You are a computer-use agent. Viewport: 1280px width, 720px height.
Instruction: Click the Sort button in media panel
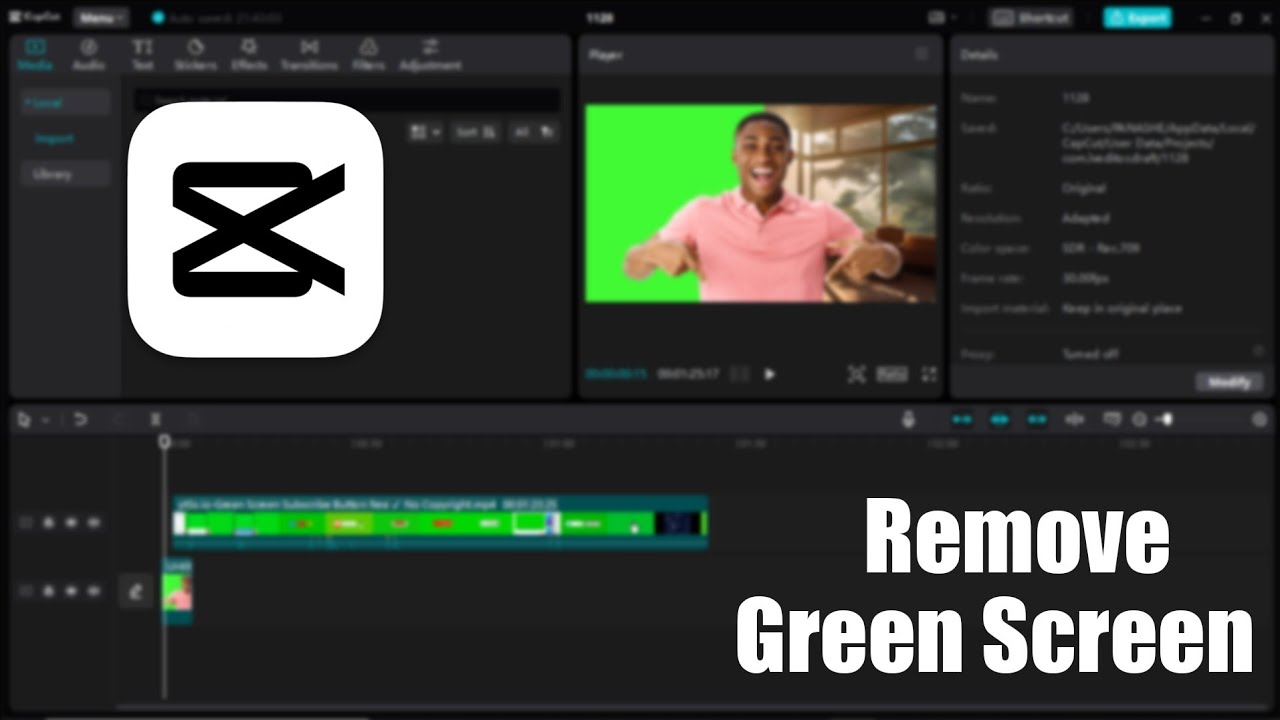point(475,132)
